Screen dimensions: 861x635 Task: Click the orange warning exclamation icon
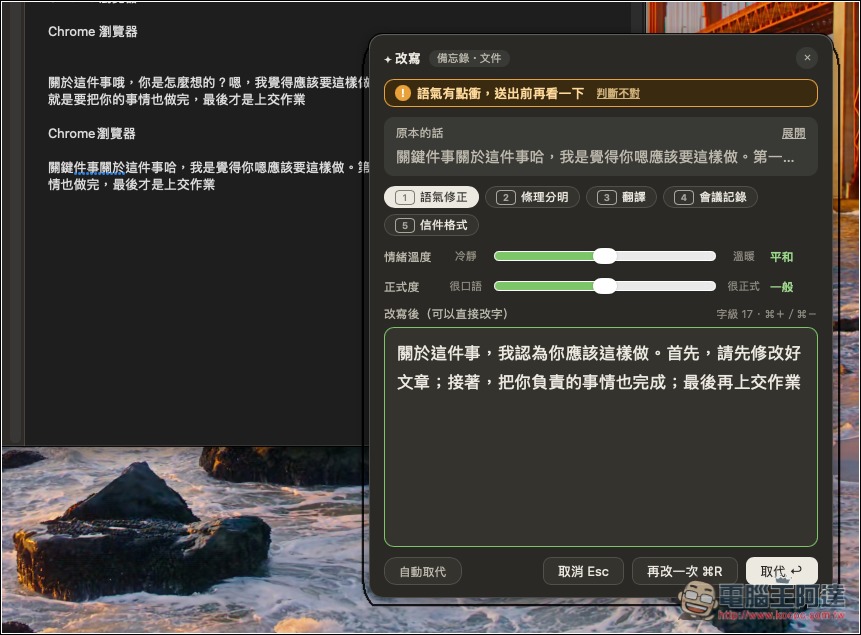click(x=402, y=93)
